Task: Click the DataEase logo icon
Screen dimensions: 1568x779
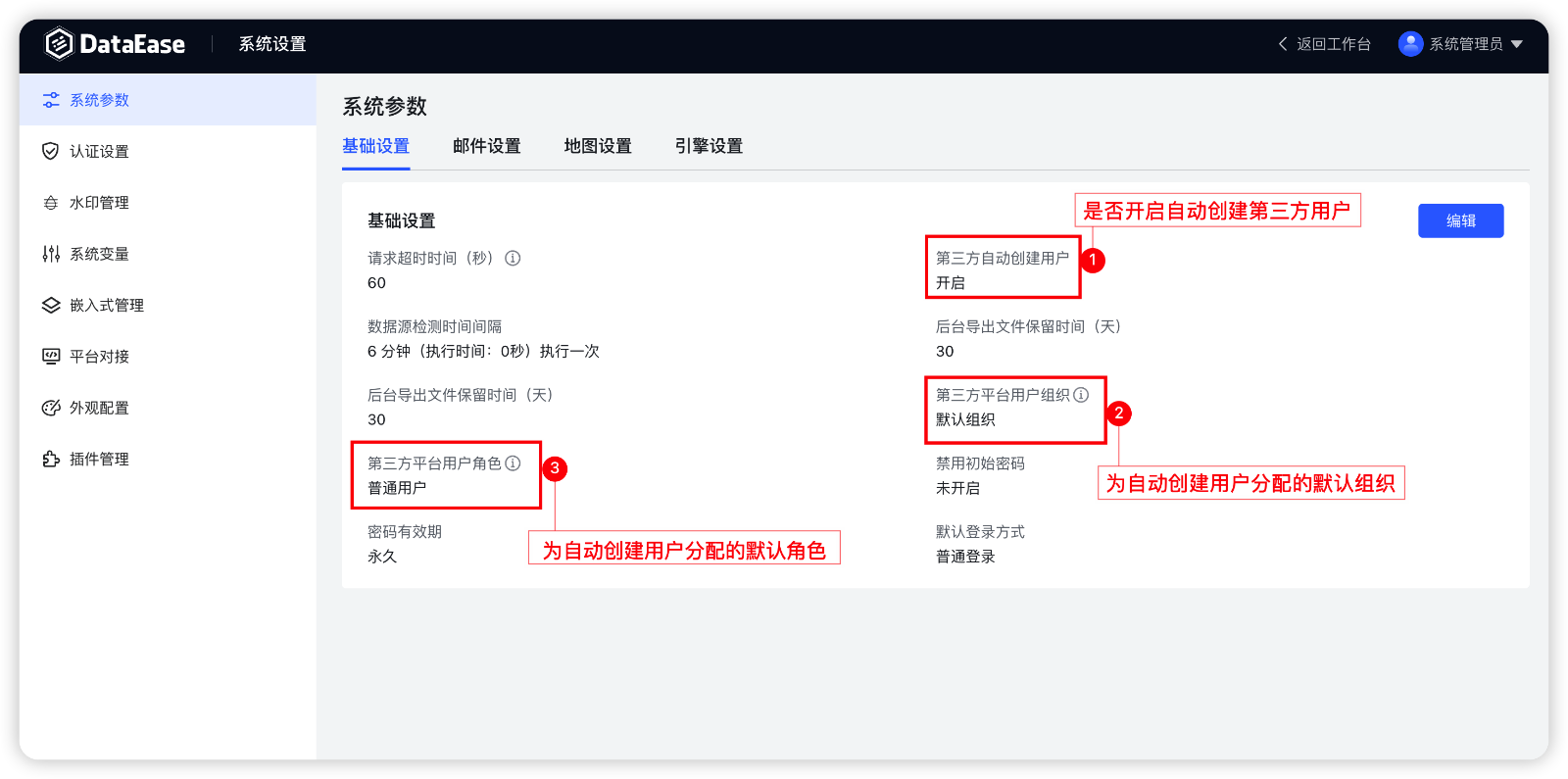Action: (59, 43)
